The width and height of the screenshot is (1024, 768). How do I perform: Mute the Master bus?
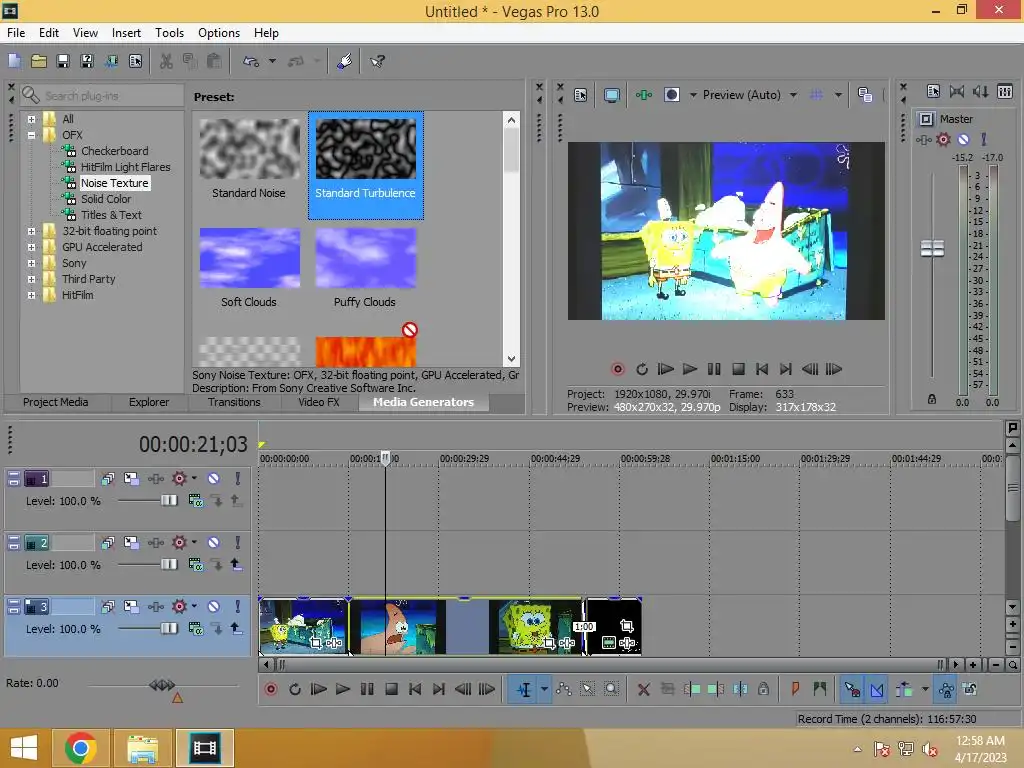click(x=963, y=139)
